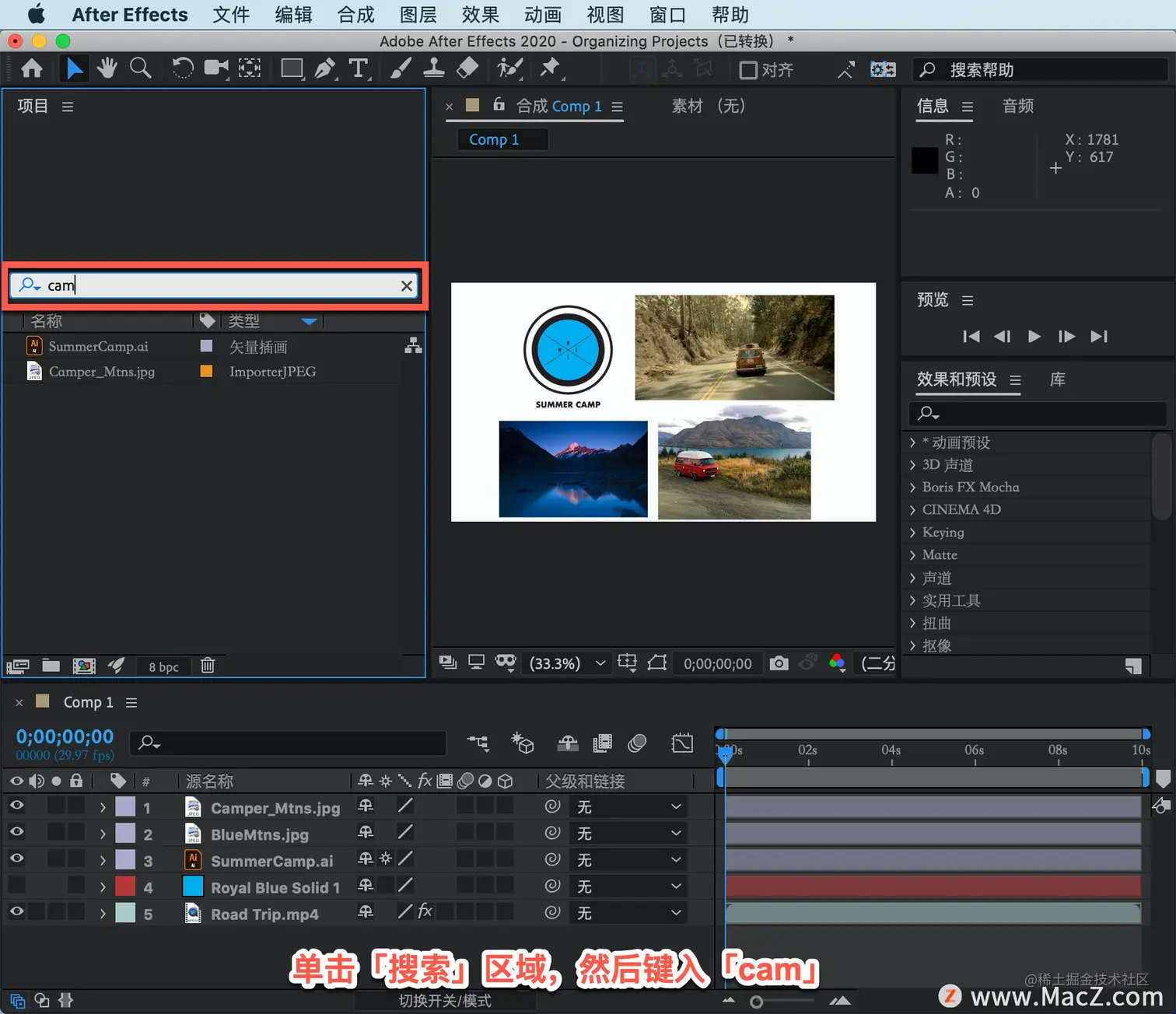Enable Draft 3D in timeline

pyautogui.click(x=523, y=743)
